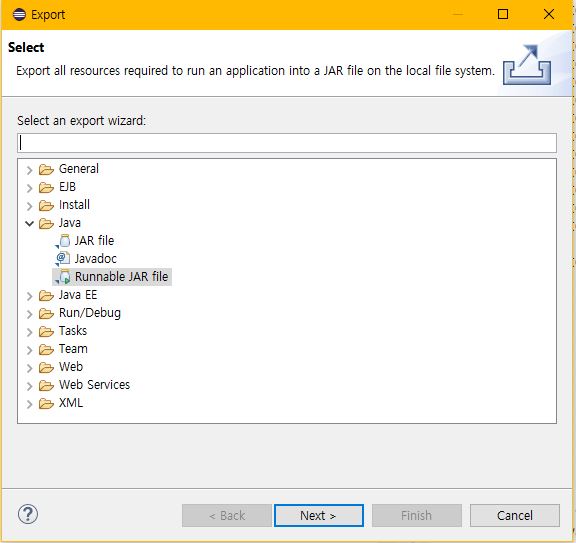This screenshot has width=576, height=543.
Task: Close the Export dialog
Action: (x=549, y=14)
